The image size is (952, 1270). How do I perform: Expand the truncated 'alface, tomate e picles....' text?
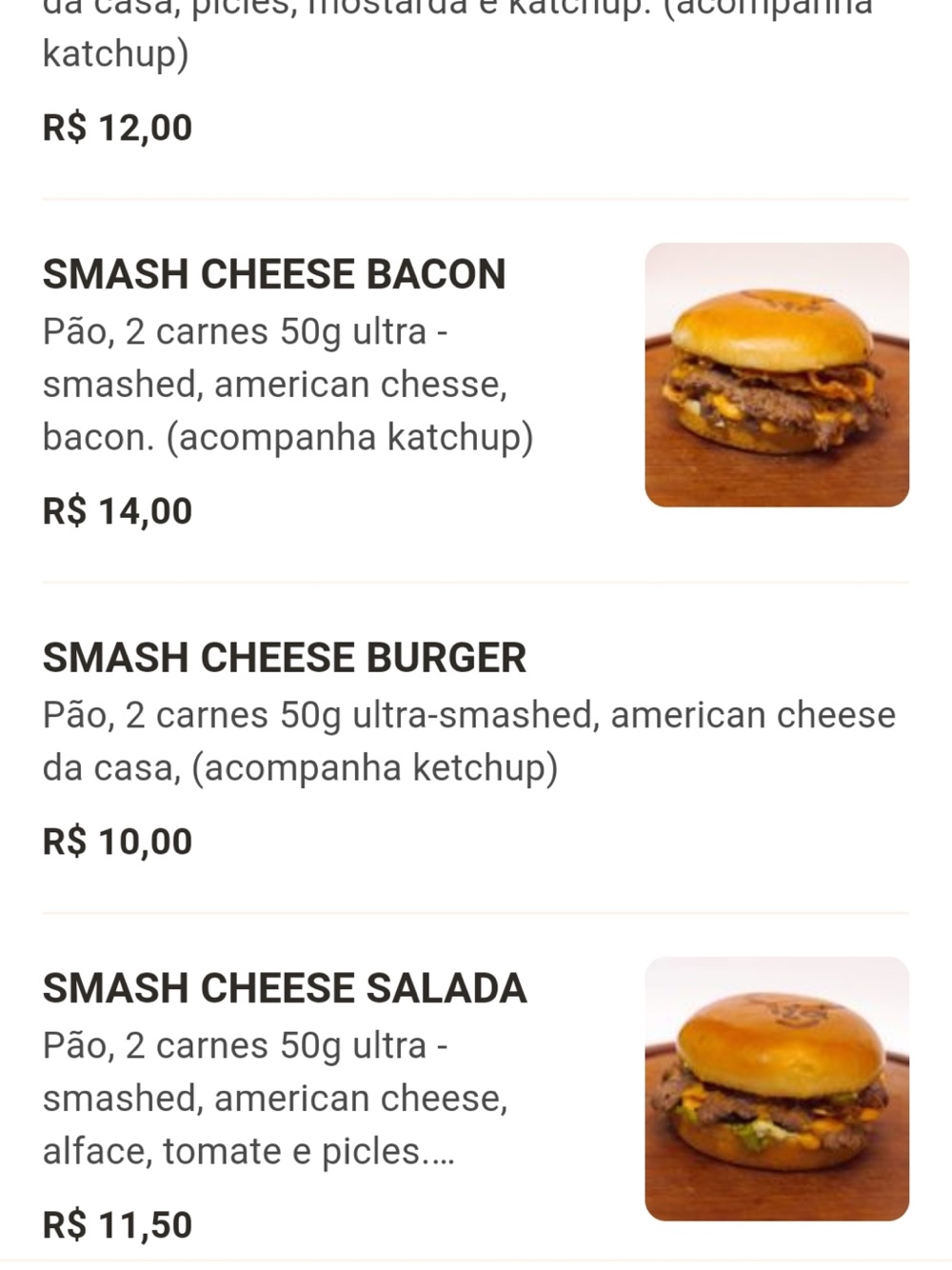pyautogui.click(x=248, y=1152)
